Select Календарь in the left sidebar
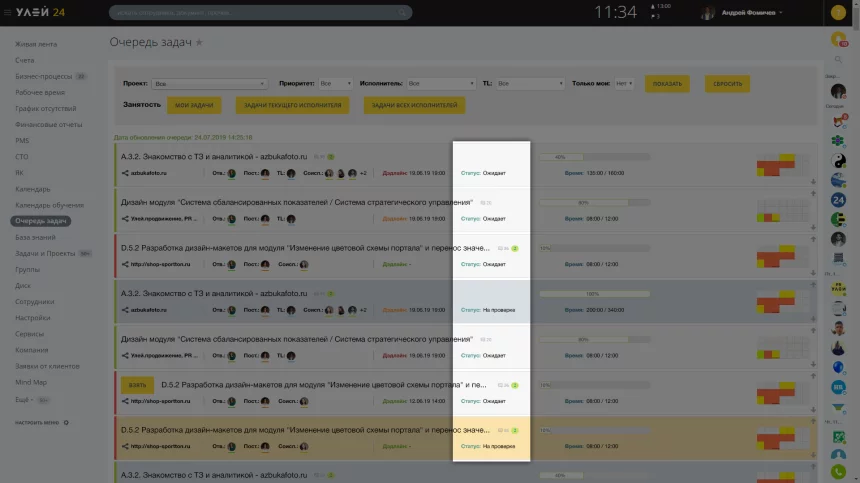The width and height of the screenshot is (860, 483). (32, 188)
